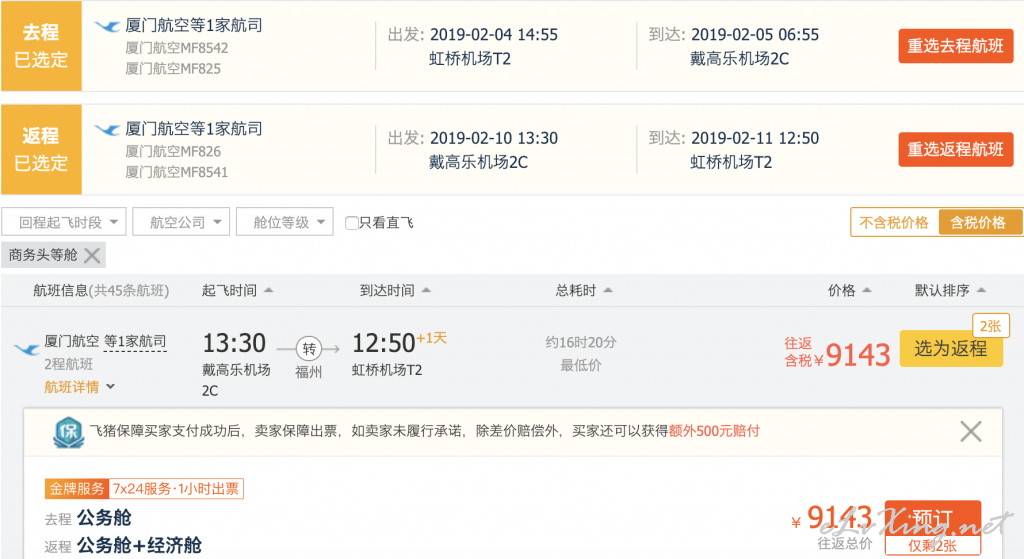Click the 2张 remaining tickets badge
The width and height of the screenshot is (1024, 559).
pos(991,326)
